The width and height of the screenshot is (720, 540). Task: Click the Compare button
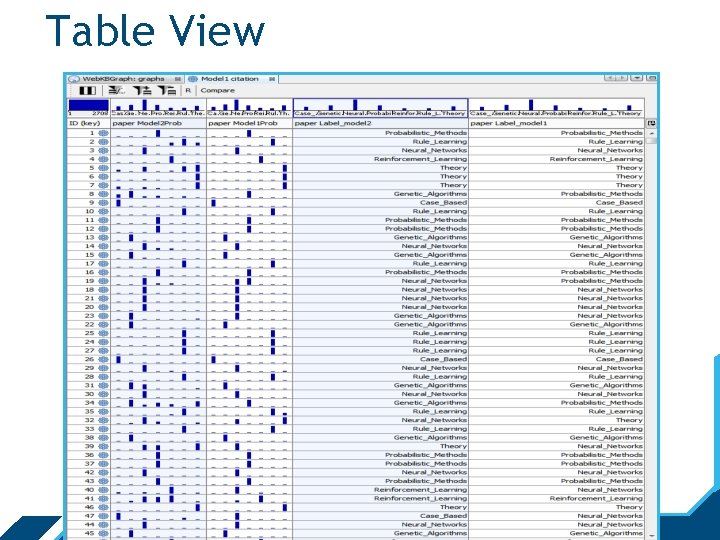(x=217, y=90)
